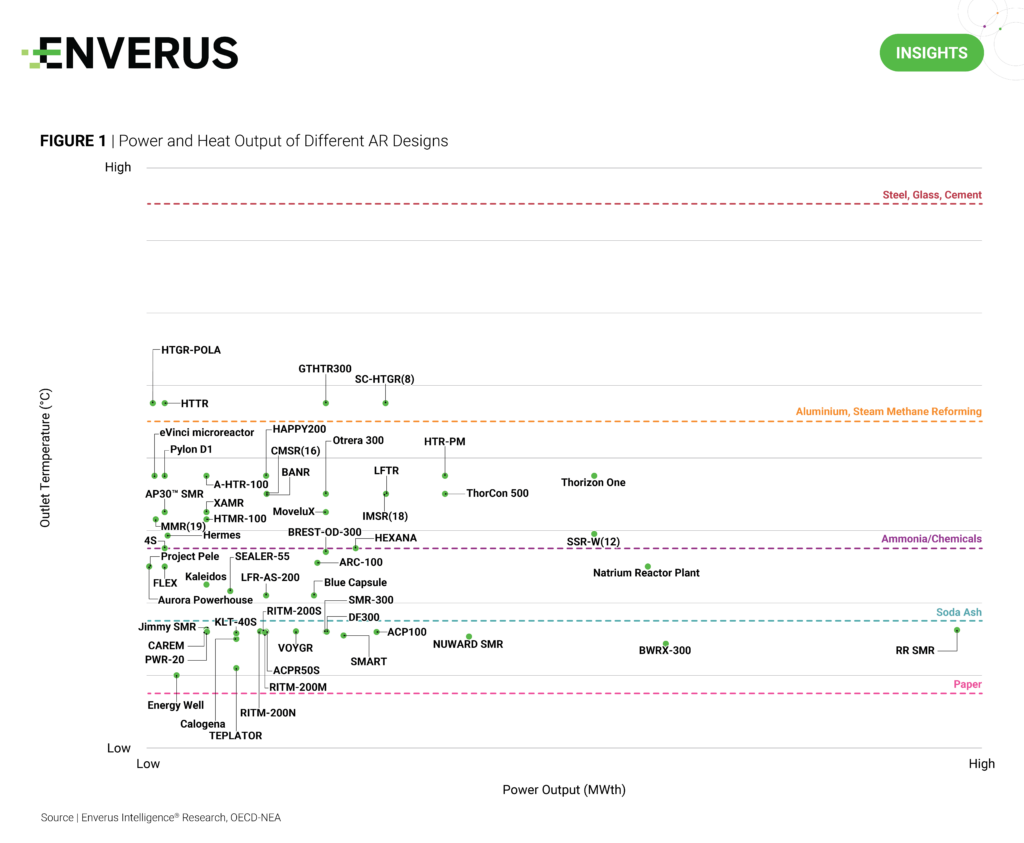1024x843 pixels.
Task: Select the SC-HTGR(8) green dot
Action: point(385,403)
